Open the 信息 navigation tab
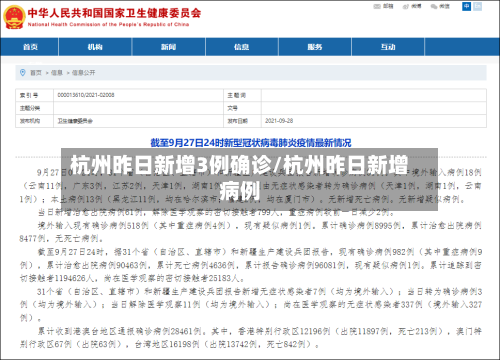This screenshot has height=360, width=500. point(242,47)
